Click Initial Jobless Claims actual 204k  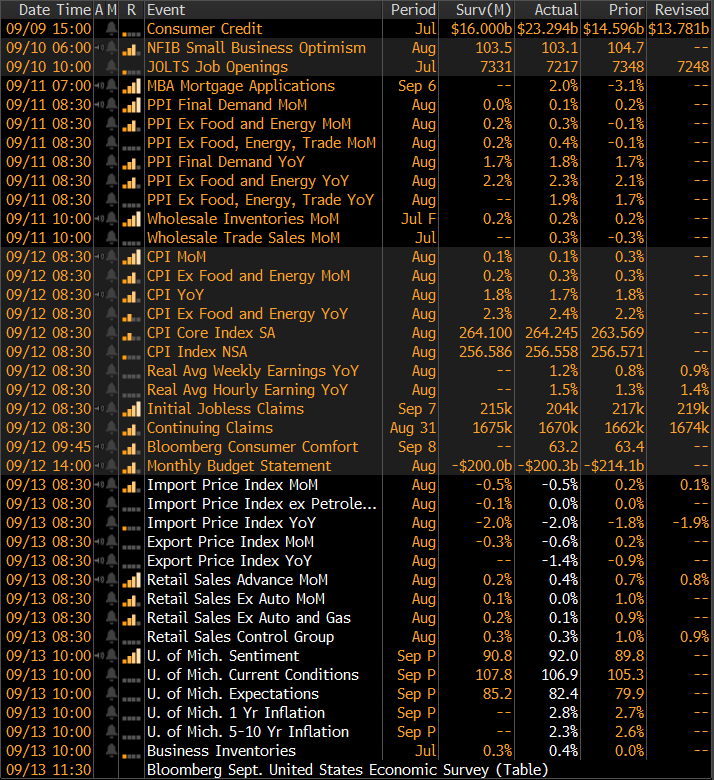click(x=562, y=409)
